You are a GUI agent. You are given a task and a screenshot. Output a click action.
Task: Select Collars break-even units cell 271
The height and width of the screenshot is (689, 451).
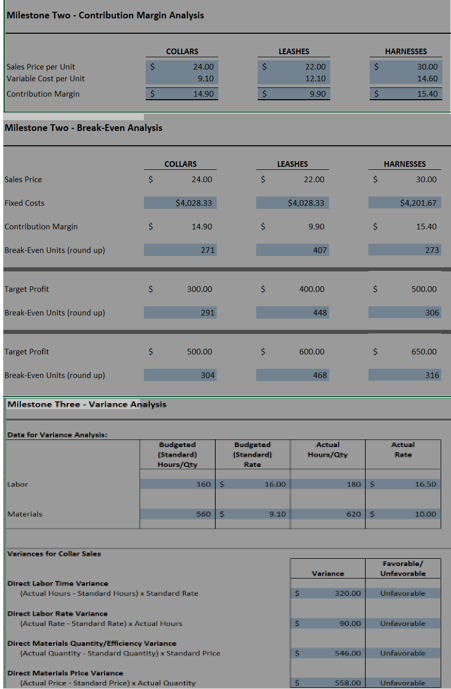pyautogui.click(x=180, y=250)
